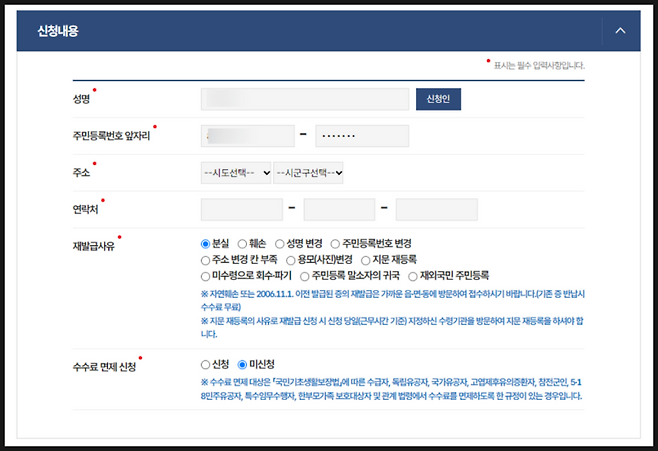Click the last 연락처 phone field
The height and width of the screenshot is (451, 658).
pos(436,209)
